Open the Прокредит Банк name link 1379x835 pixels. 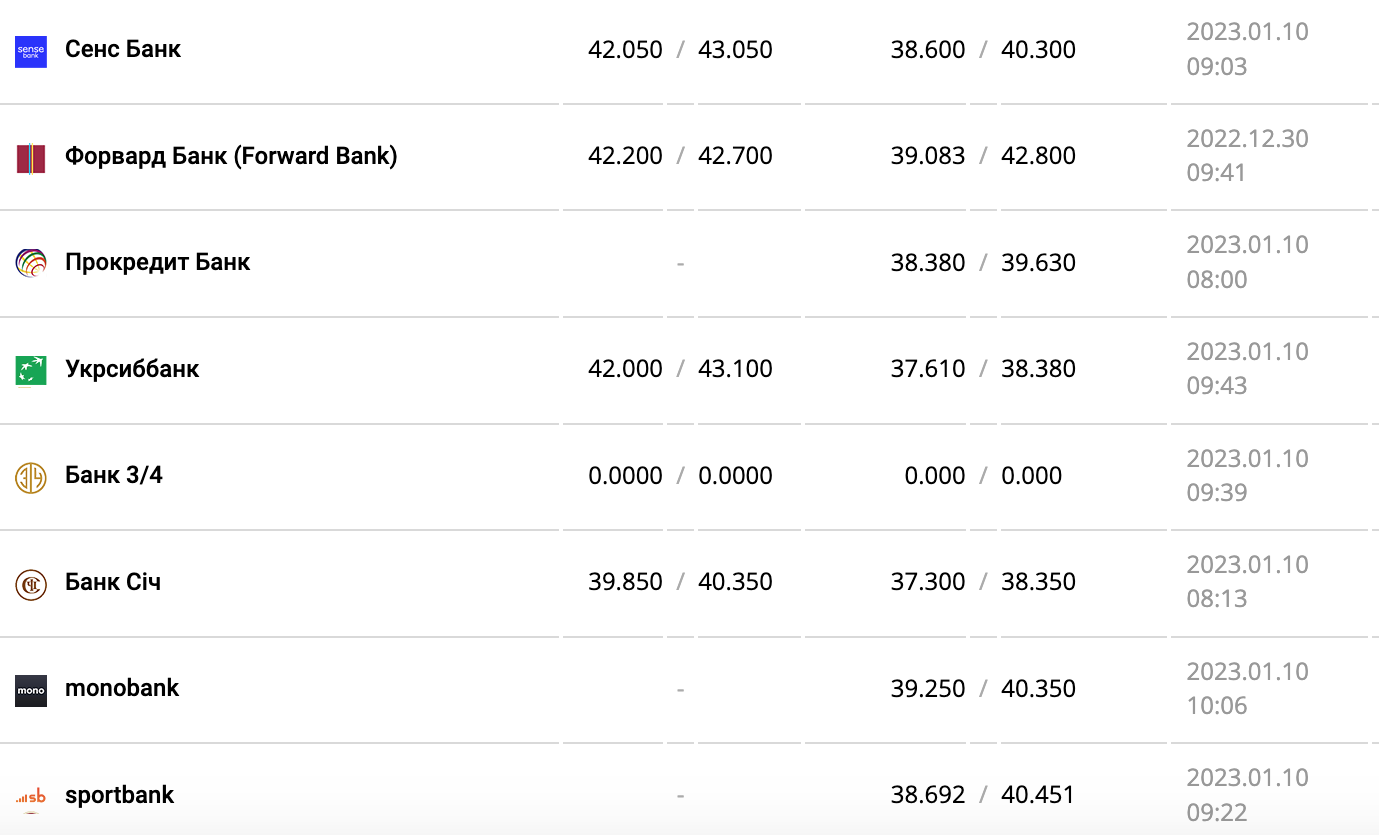[157, 262]
